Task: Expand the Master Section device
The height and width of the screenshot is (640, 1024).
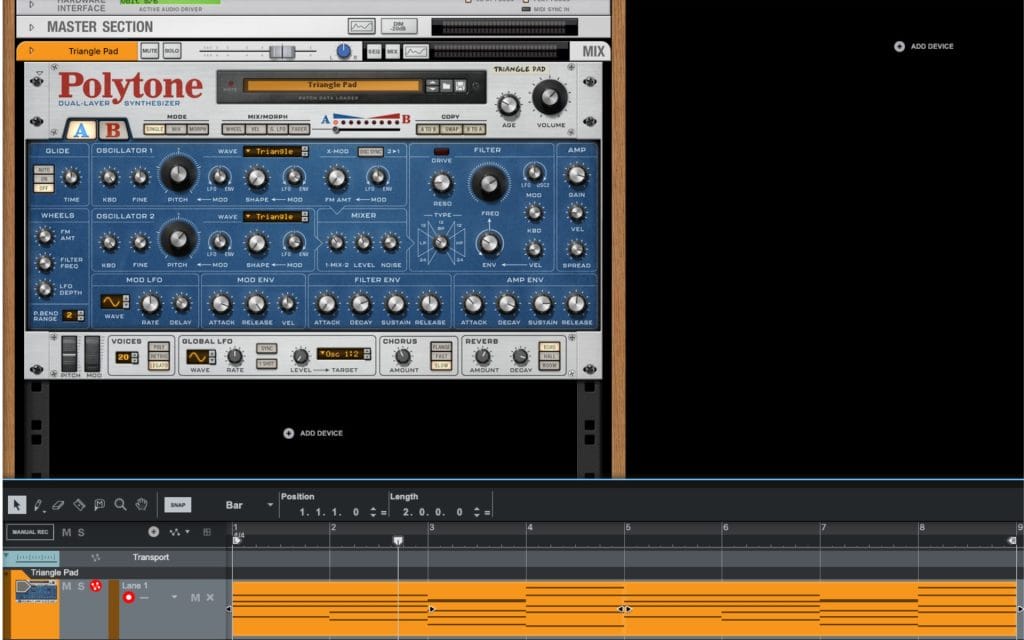Action: click(32, 27)
